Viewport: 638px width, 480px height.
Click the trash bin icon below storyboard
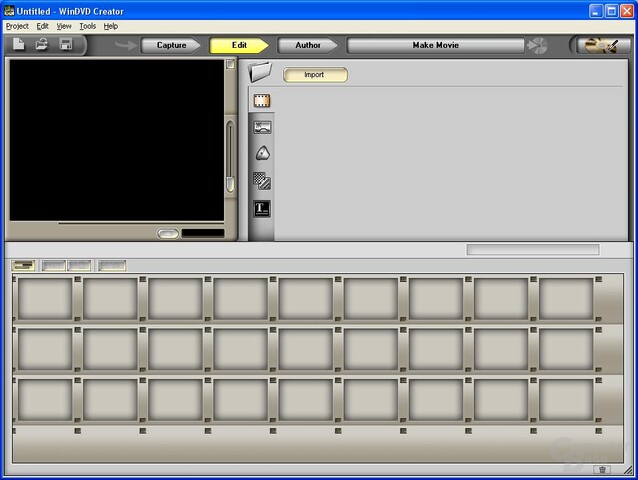coord(602,470)
